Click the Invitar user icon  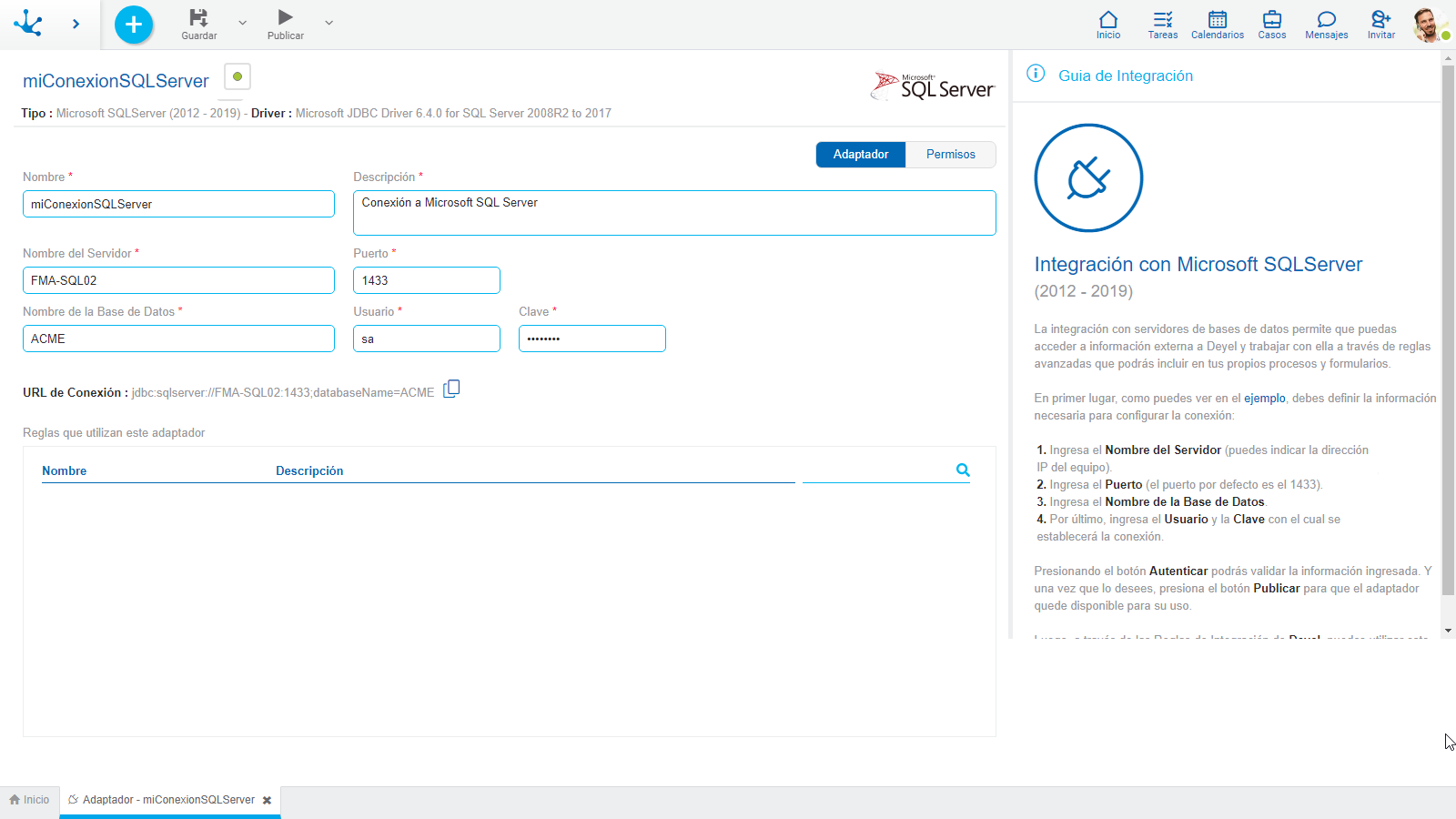click(1381, 25)
